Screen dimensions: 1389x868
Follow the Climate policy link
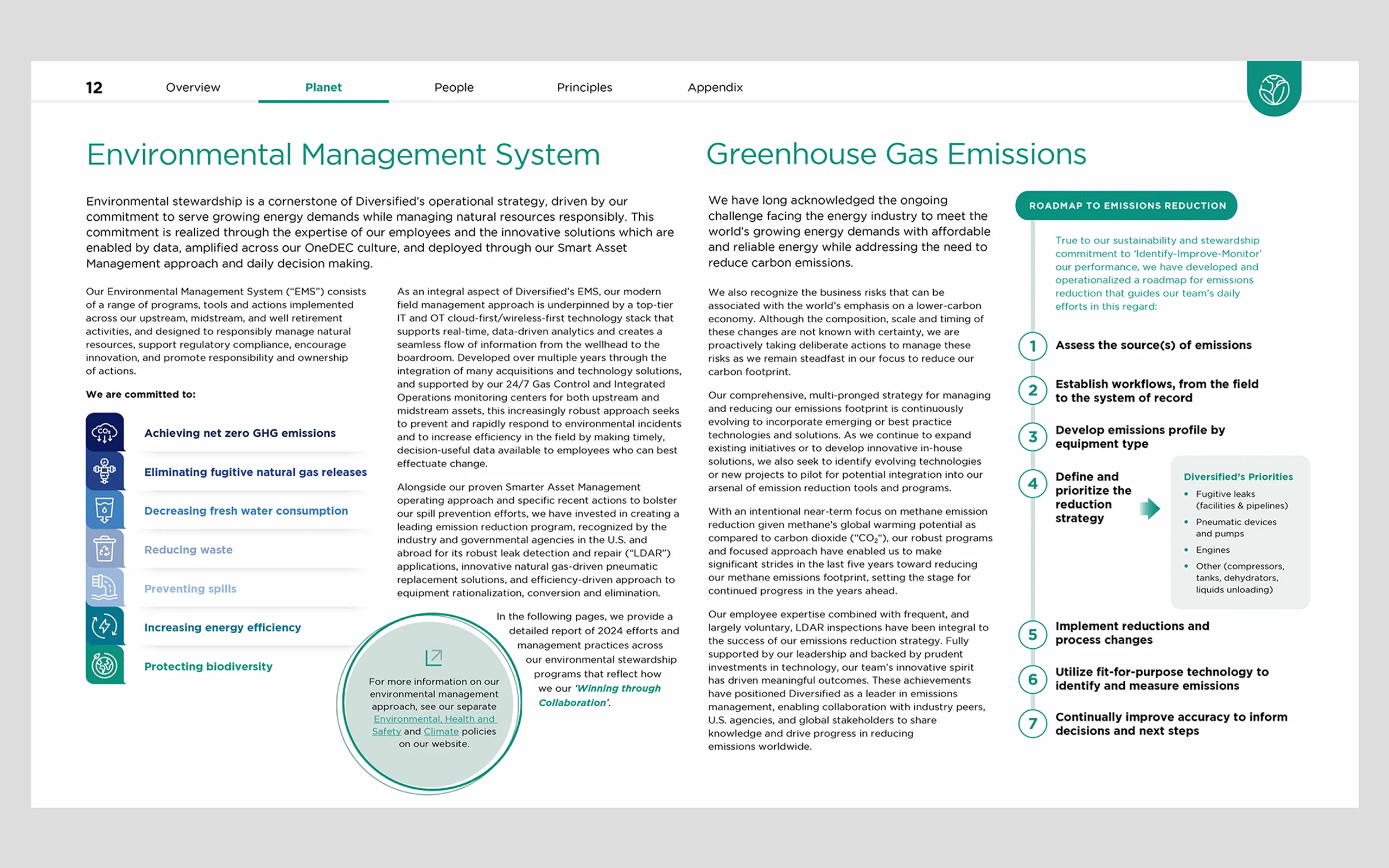click(x=441, y=731)
